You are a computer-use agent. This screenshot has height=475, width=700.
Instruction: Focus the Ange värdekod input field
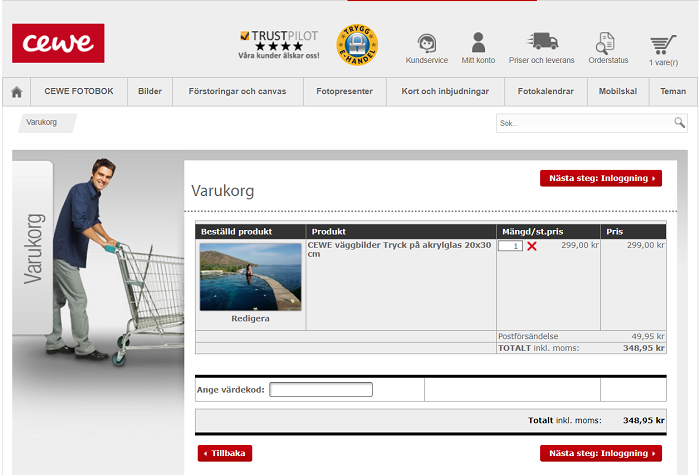pos(321,390)
